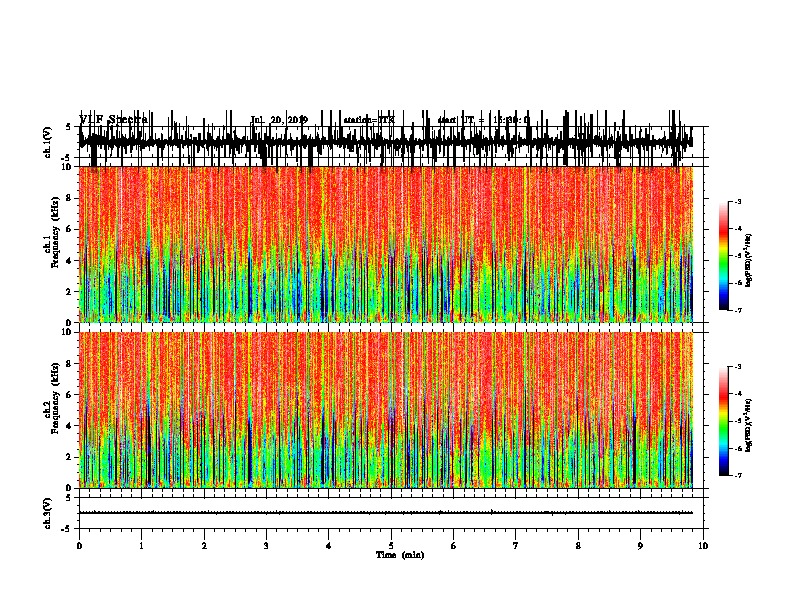This screenshot has height=612, width=792.
Task: Click the 'Time (min)' axis label
Action: pyautogui.click(x=400, y=555)
